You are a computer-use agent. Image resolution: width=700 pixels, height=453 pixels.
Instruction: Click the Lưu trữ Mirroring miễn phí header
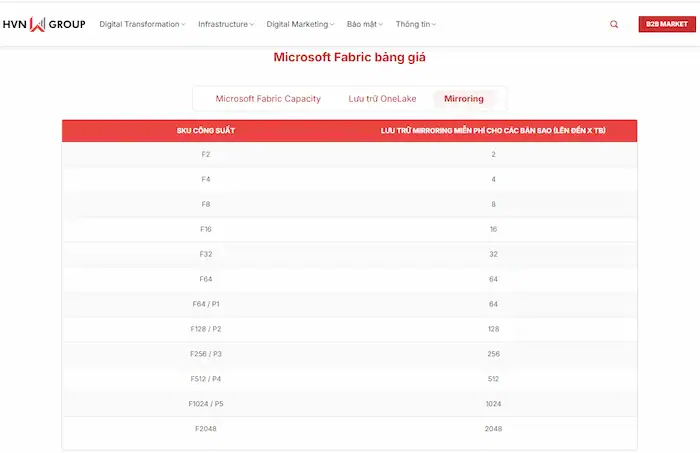pyautogui.click(x=493, y=131)
